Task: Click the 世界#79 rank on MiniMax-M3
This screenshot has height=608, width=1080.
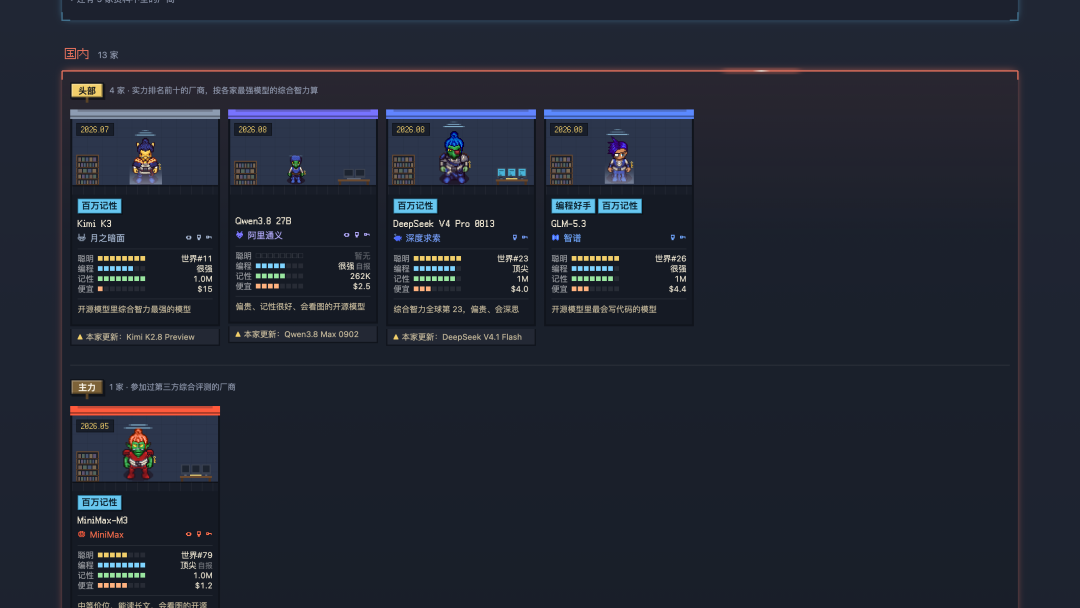Action: [x=197, y=555]
